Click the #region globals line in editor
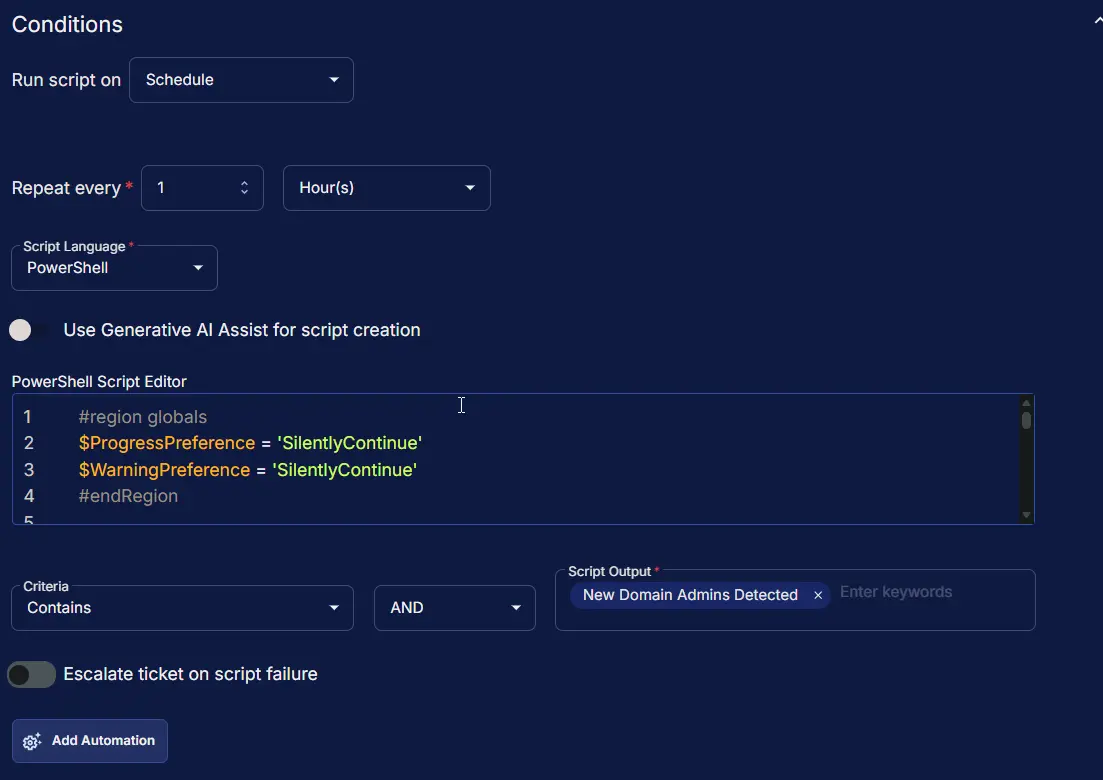 [x=142, y=417]
